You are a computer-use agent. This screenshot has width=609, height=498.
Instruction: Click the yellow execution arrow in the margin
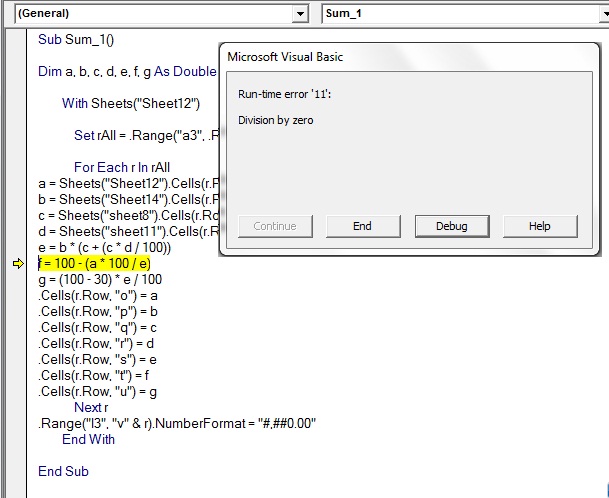(17, 263)
